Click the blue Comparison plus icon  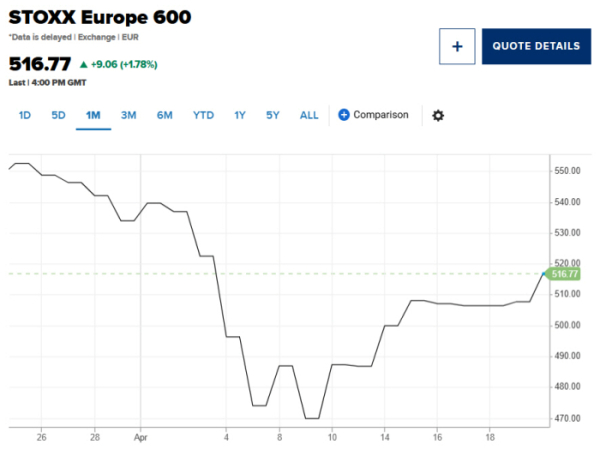(344, 115)
